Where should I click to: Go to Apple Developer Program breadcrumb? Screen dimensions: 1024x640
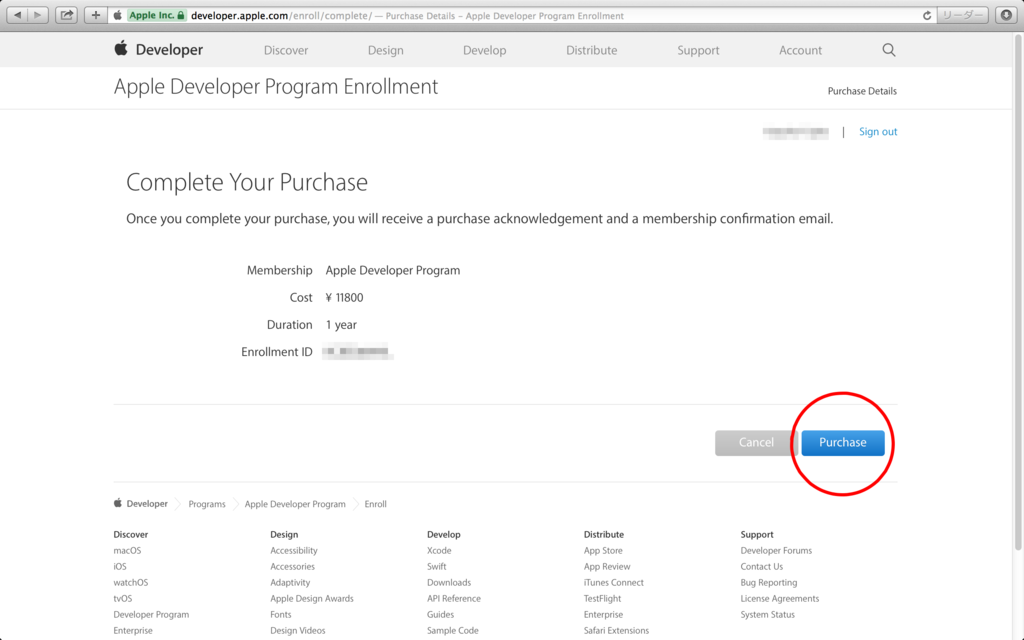[295, 504]
